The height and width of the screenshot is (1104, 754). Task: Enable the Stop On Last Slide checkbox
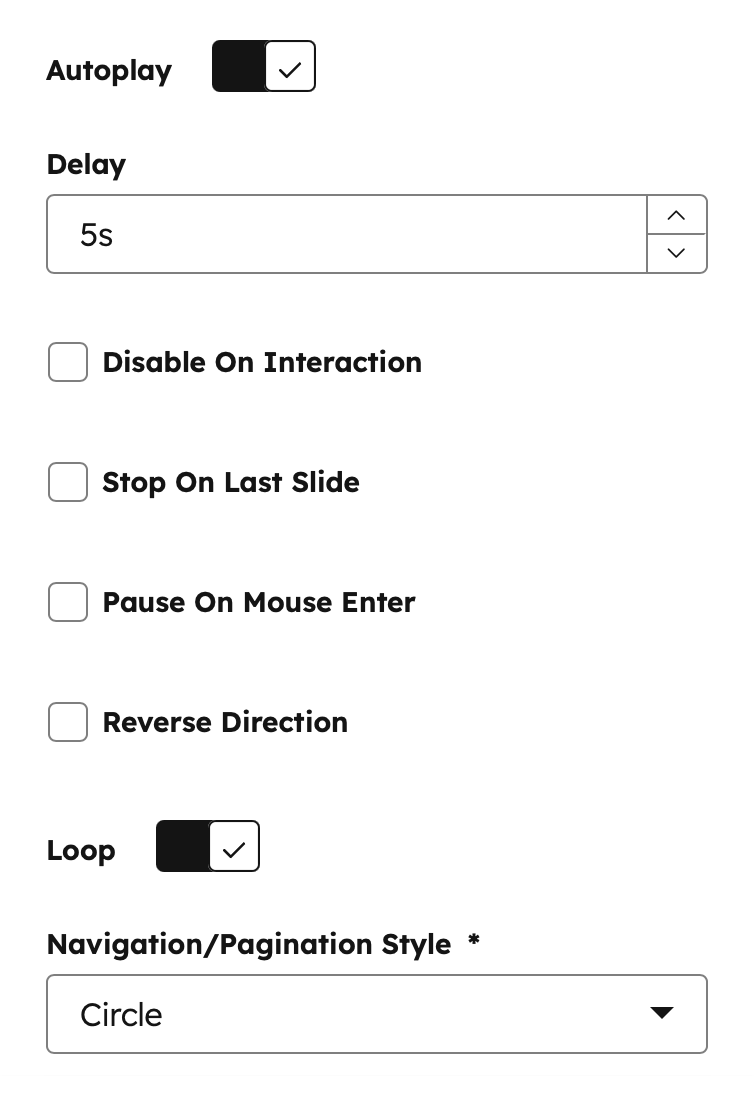[x=68, y=482]
